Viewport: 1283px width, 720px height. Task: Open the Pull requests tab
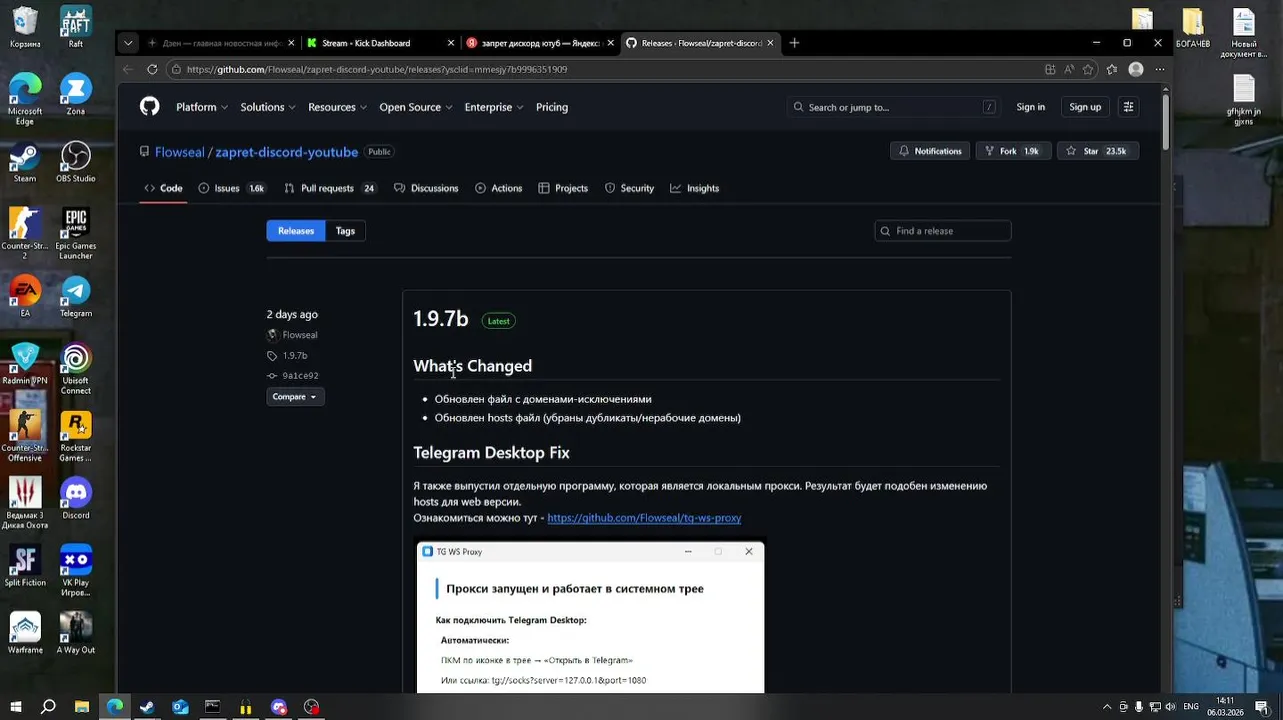(x=330, y=188)
